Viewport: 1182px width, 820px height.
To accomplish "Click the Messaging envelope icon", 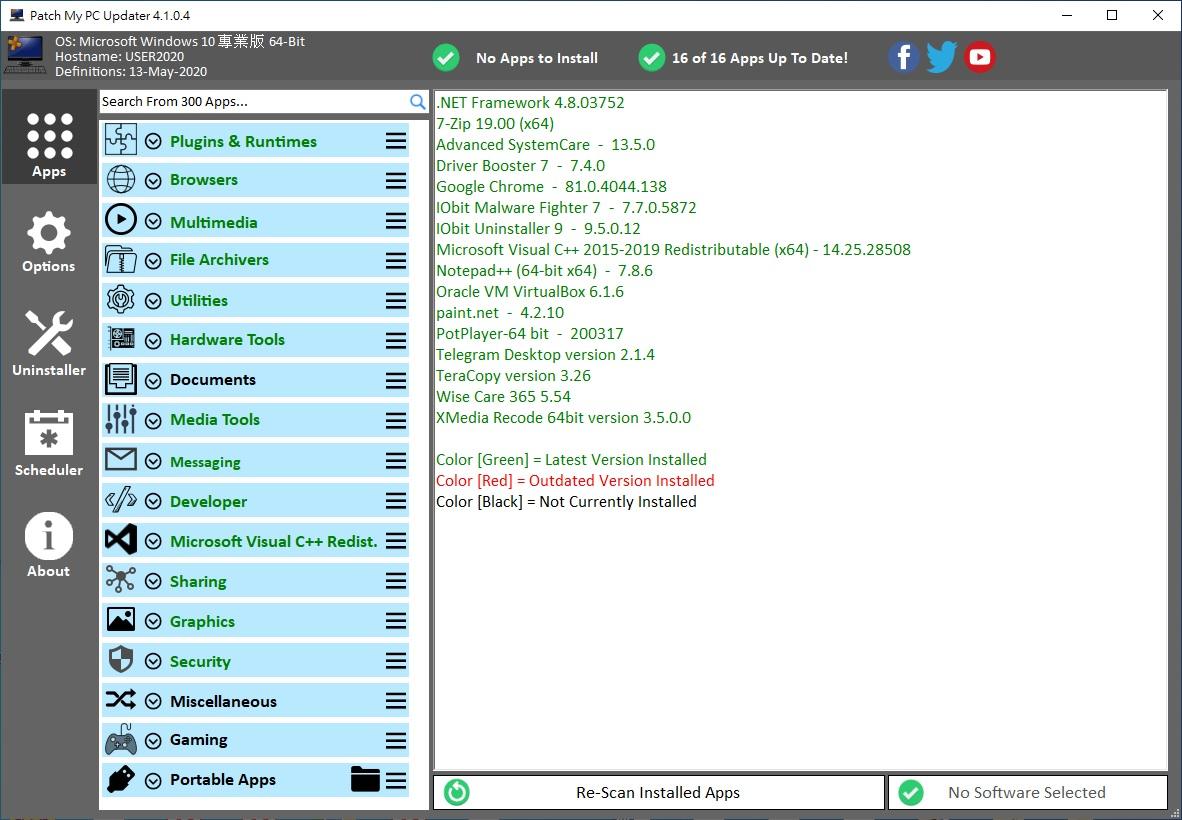I will coord(121,460).
